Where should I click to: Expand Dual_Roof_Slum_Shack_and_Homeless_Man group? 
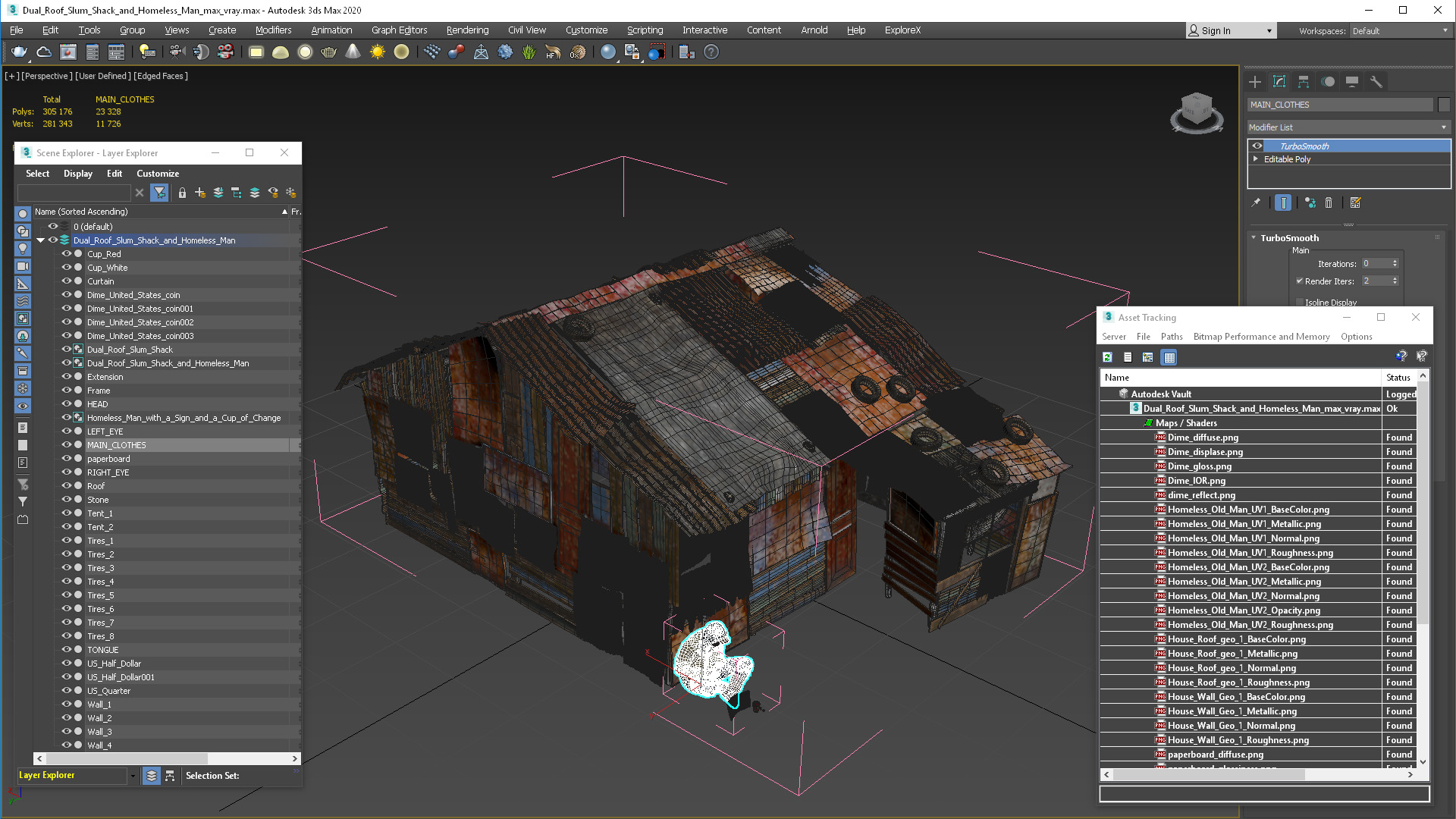[x=38, y=240]
